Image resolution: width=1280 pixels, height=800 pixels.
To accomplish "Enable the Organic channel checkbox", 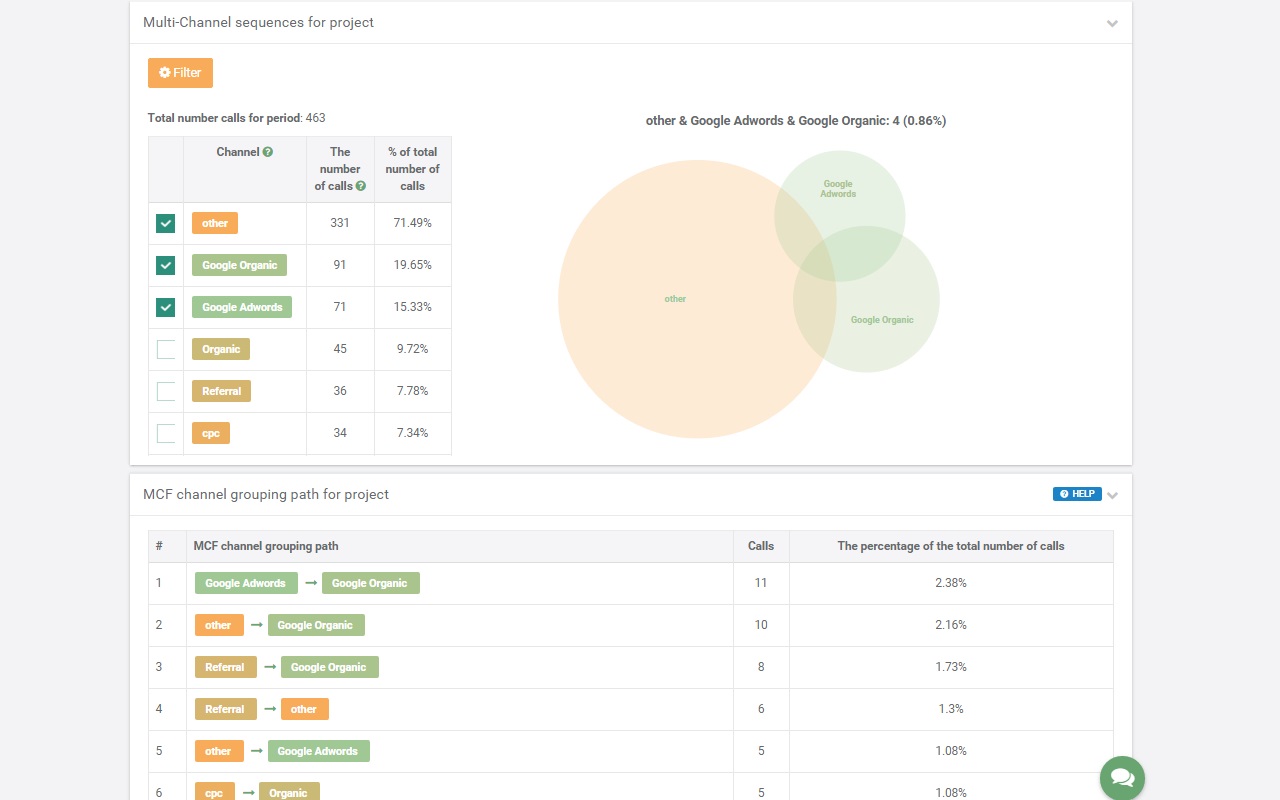I will [x=166, y=349].
